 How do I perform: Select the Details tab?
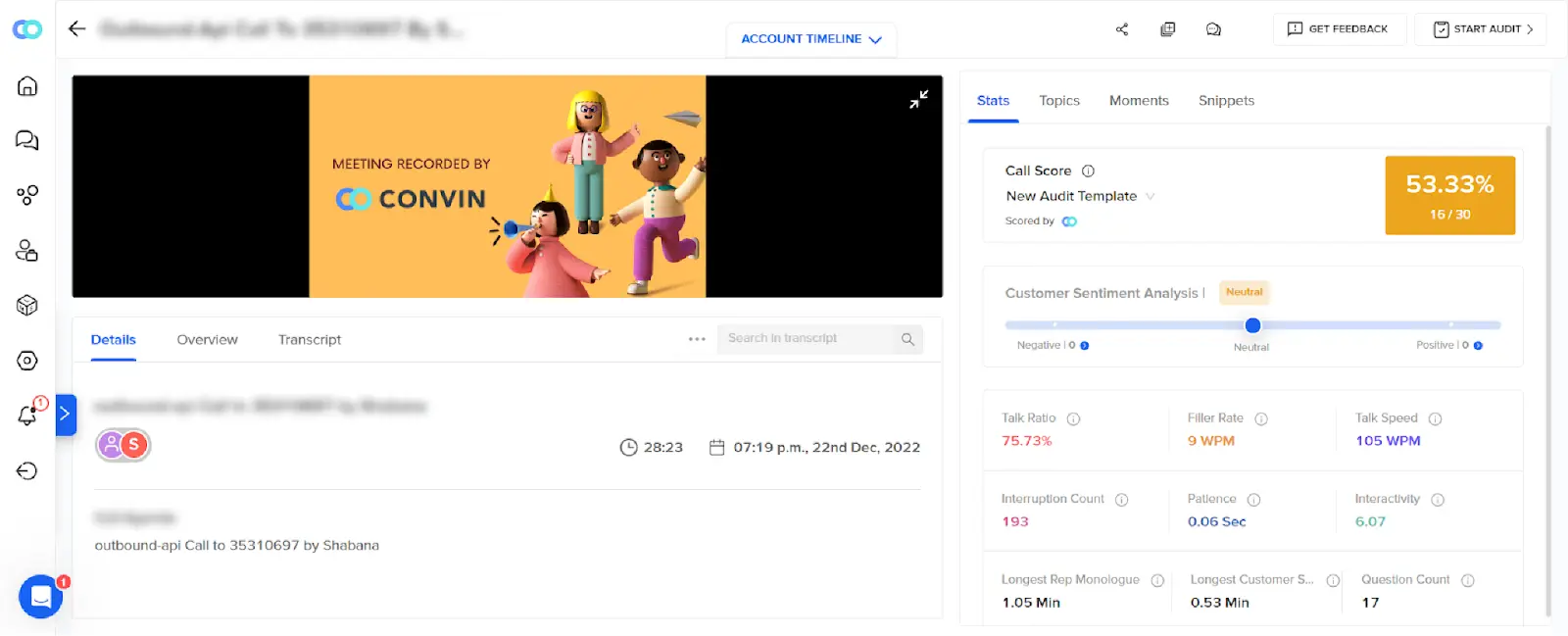(x=114, y=340)
